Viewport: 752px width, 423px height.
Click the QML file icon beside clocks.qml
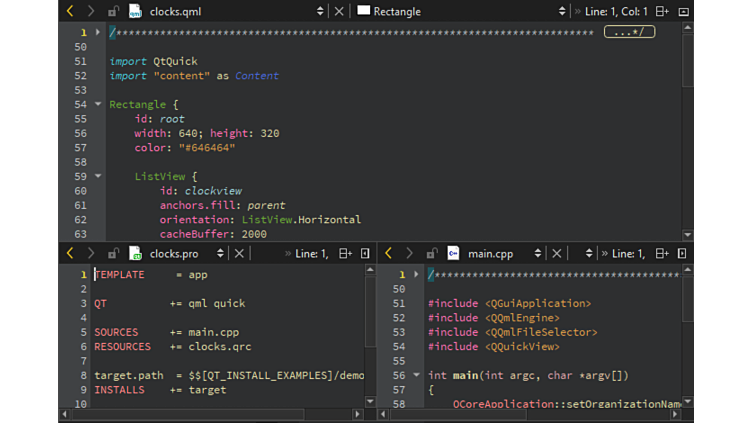coord(135,11)
